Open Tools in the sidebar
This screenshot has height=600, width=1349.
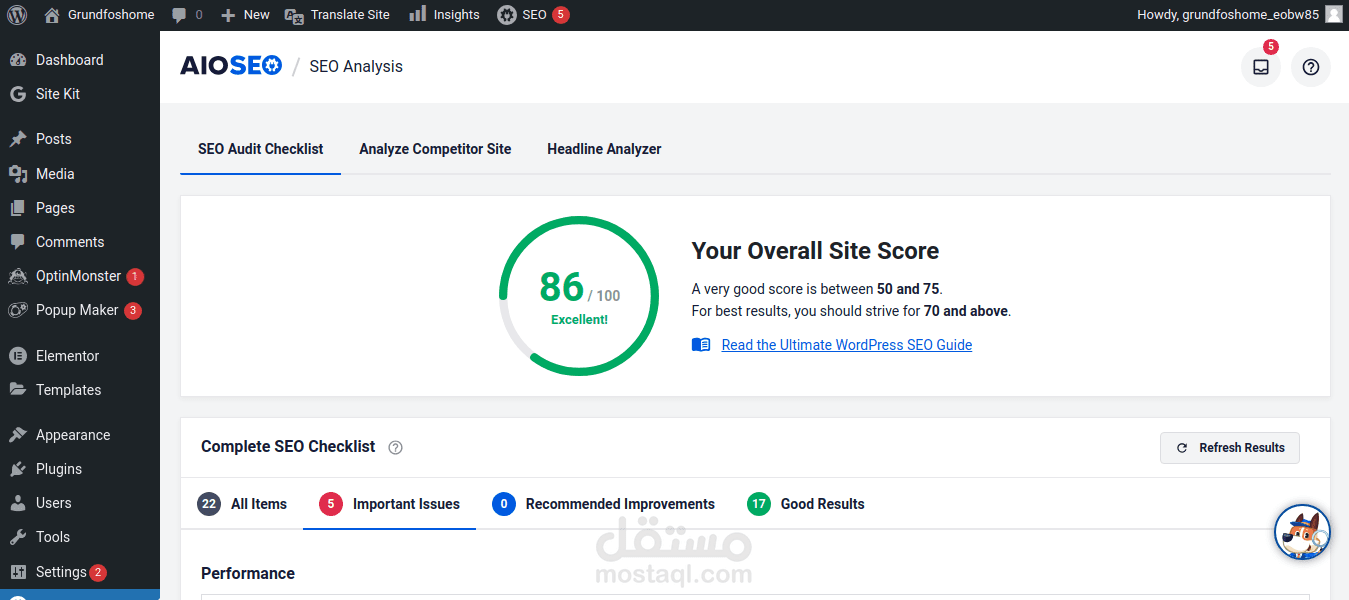(x=80, y=537)
